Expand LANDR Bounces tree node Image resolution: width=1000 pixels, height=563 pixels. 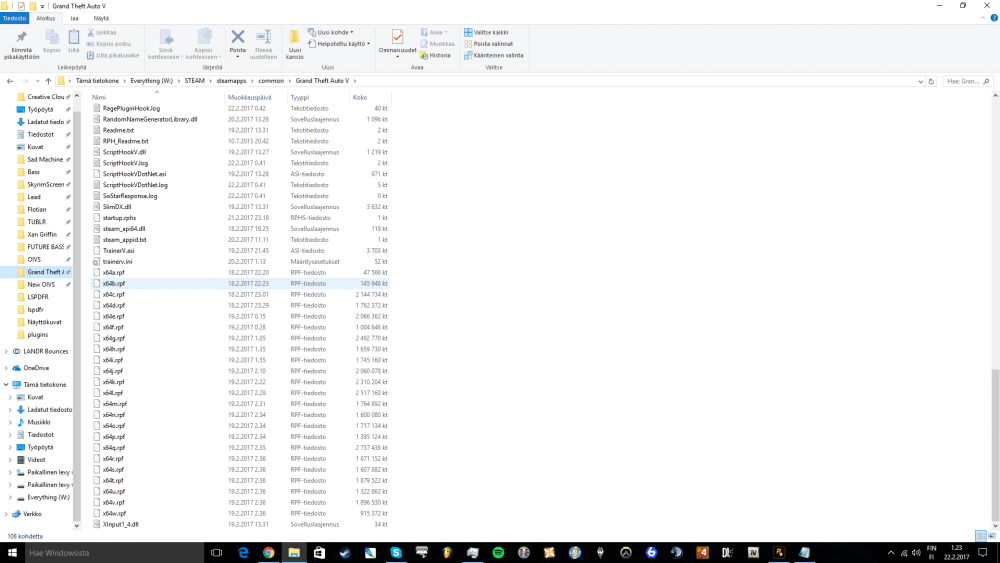[6, 351]
